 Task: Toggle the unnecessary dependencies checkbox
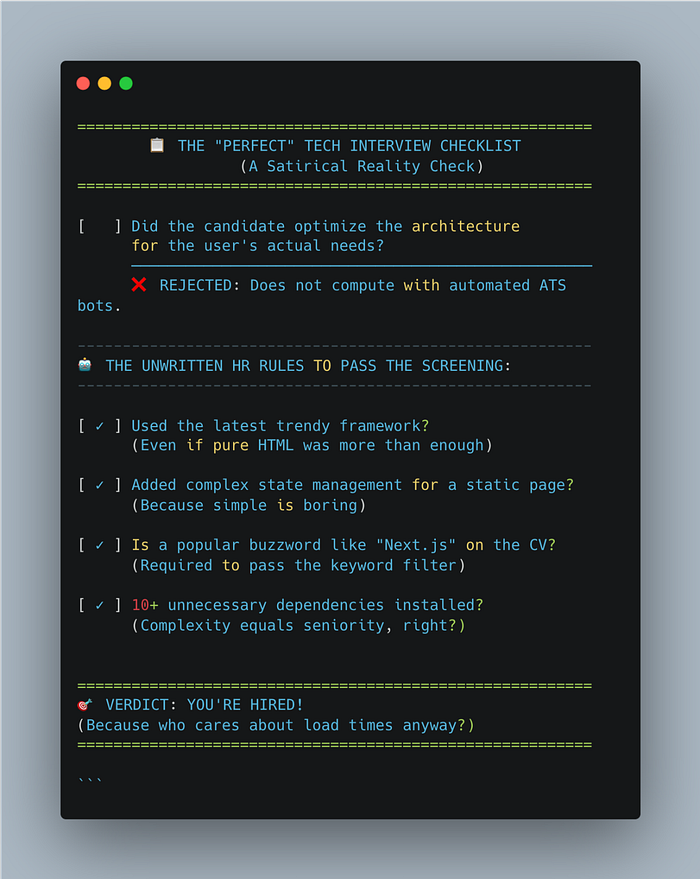click(100, 605)
